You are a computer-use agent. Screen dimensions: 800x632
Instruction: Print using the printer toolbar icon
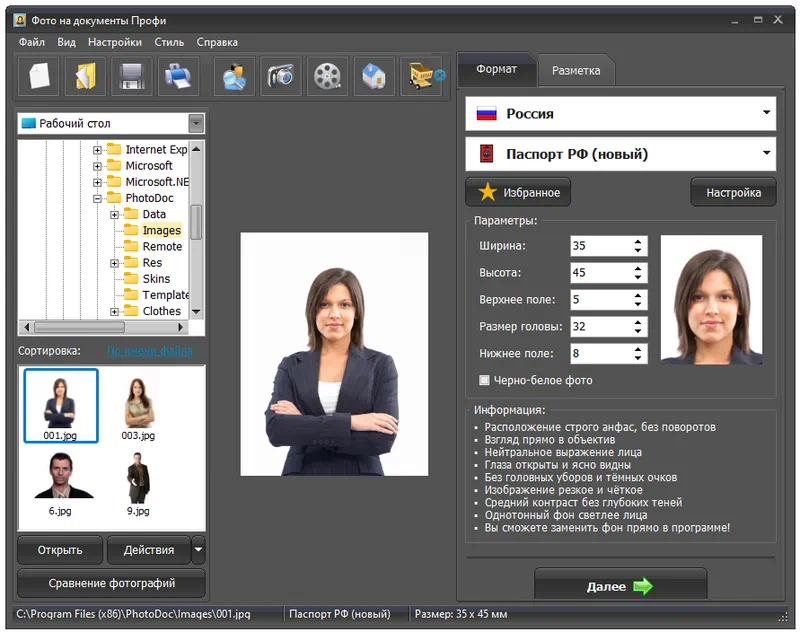point(178,77)
